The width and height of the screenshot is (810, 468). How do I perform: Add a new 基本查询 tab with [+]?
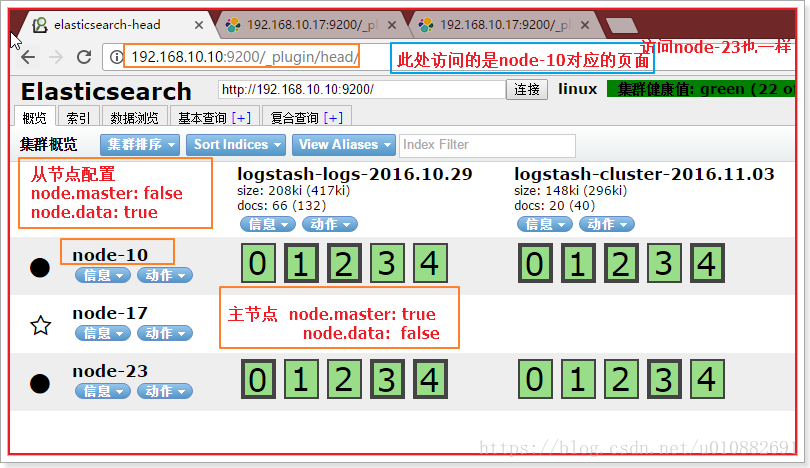[x=241, y=118]
